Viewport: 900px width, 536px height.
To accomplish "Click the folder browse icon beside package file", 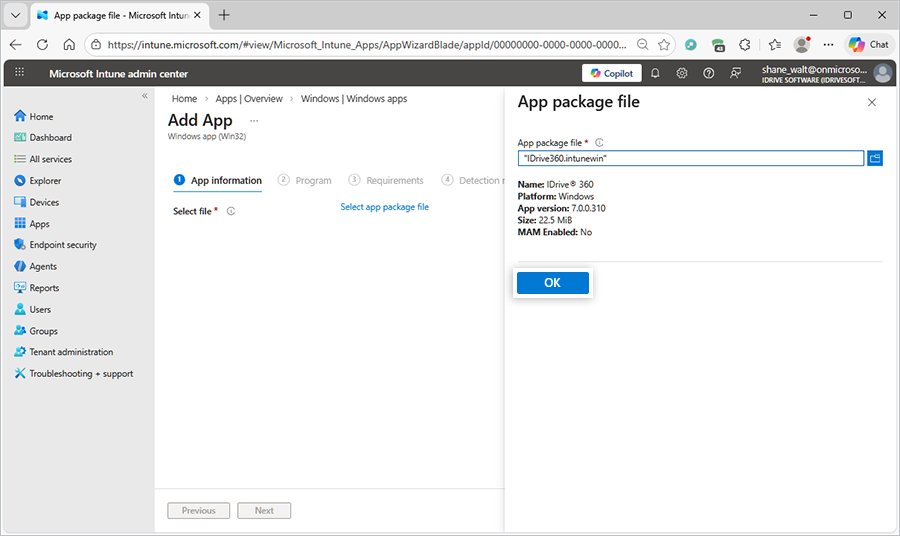I will pyautogui.click(x=874, y=158).
